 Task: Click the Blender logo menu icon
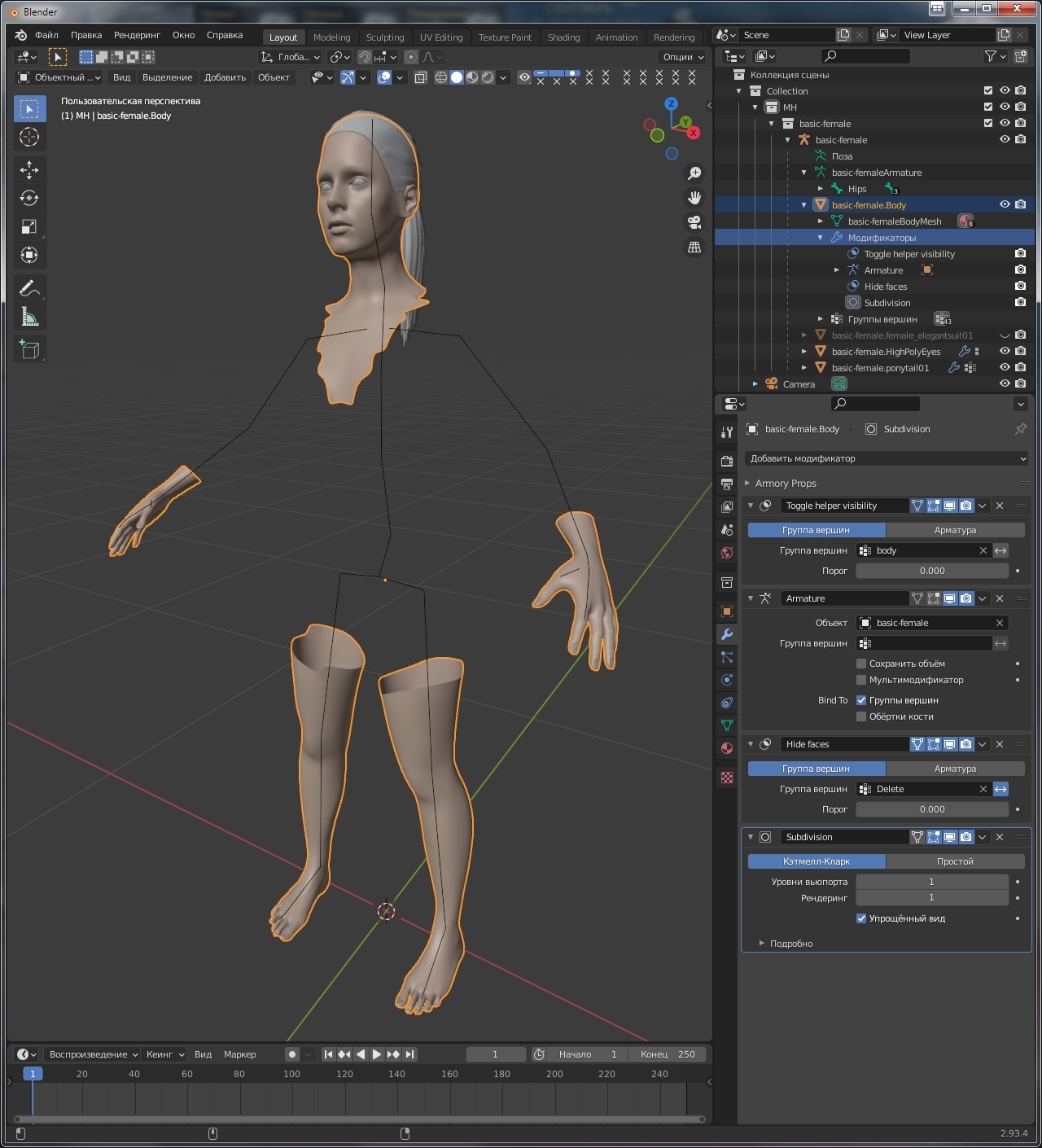pyautogui.click(x=21, y=35)
